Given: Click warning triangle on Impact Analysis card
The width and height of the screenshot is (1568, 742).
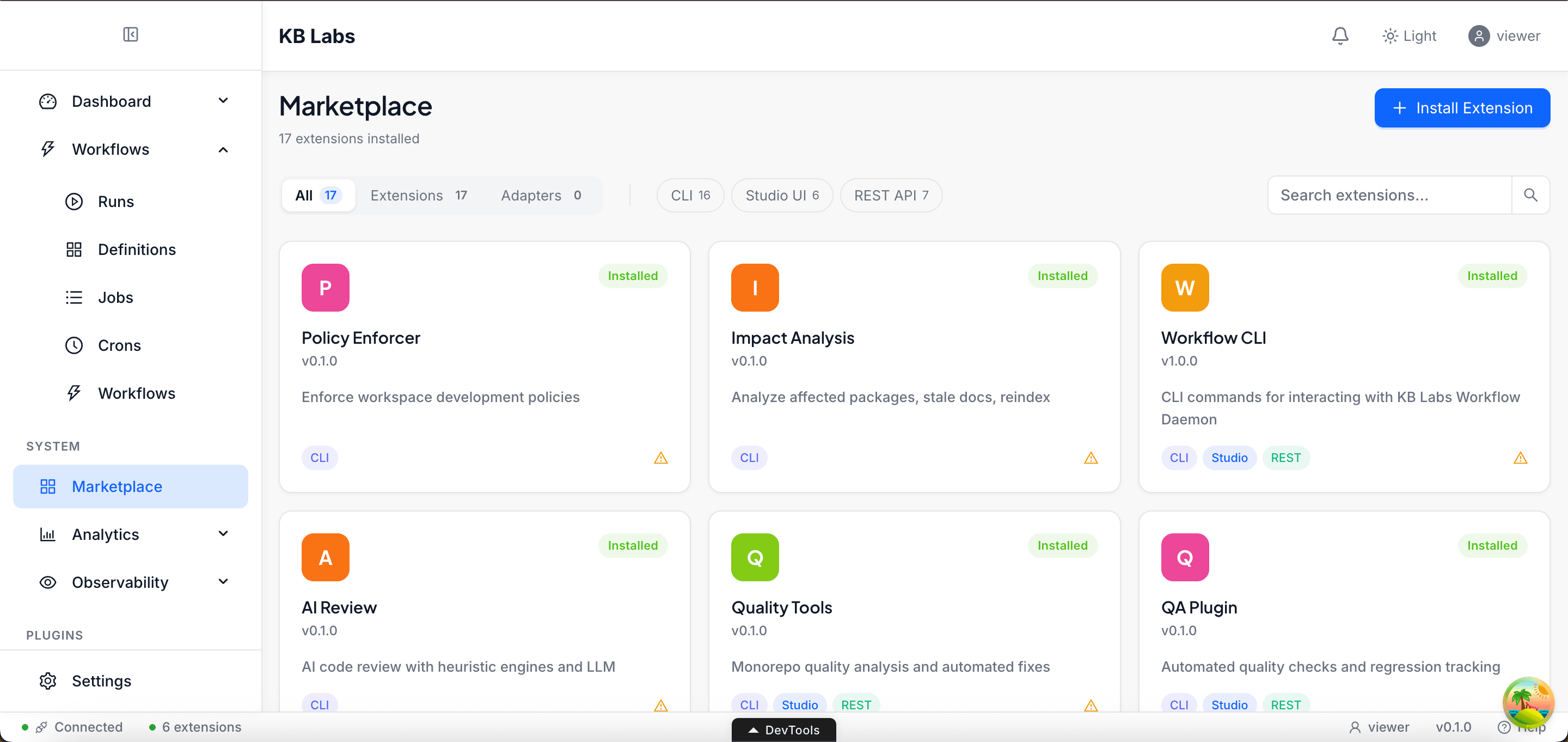Looking at the screenshot, I should 1091,458.
